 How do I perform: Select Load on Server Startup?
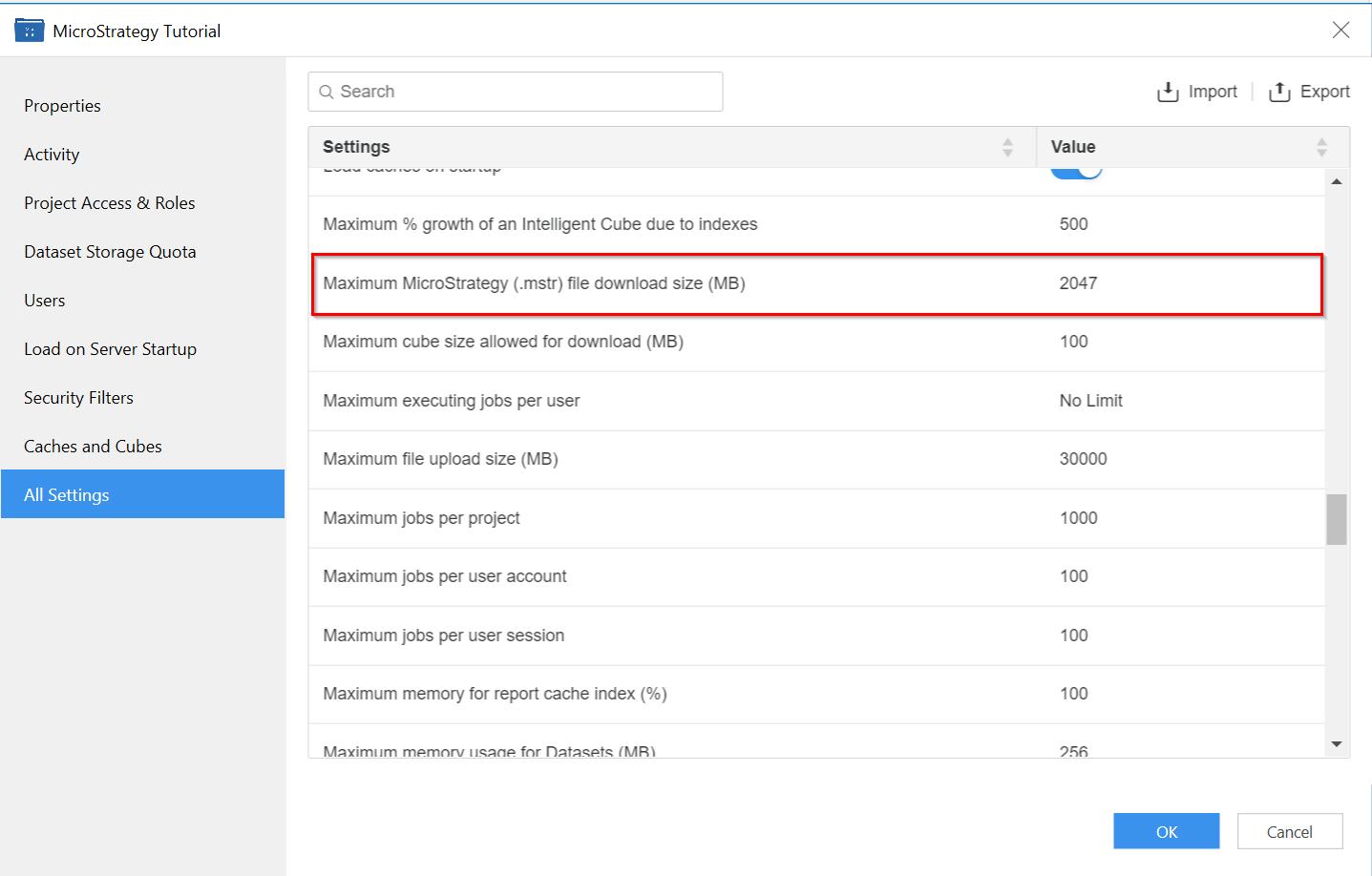click(110, 349)
